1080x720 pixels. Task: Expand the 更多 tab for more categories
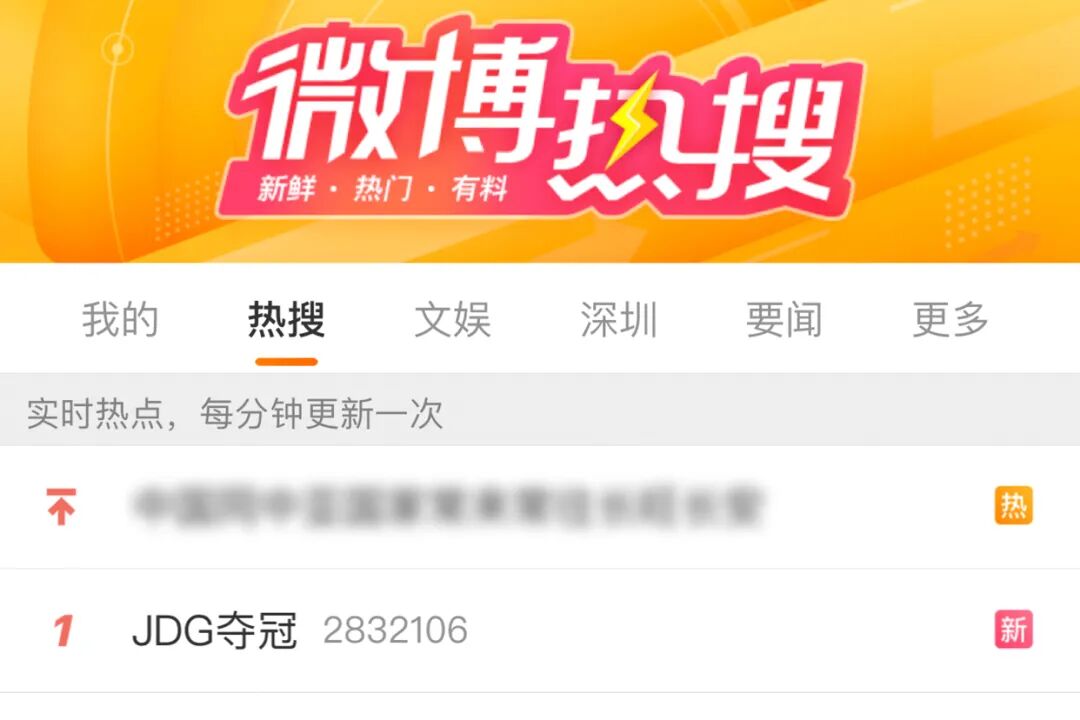[x=951, y=320]
